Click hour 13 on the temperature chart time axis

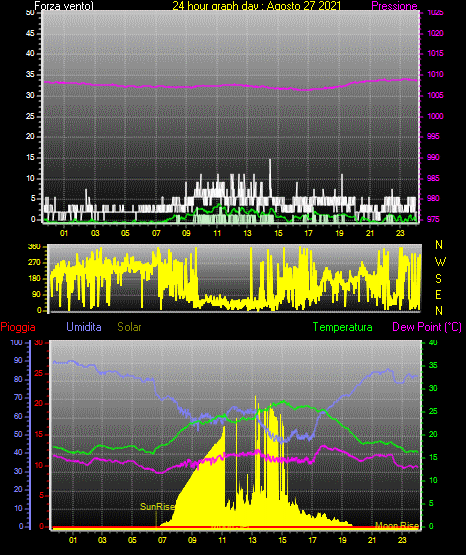[x=252, y=540]
